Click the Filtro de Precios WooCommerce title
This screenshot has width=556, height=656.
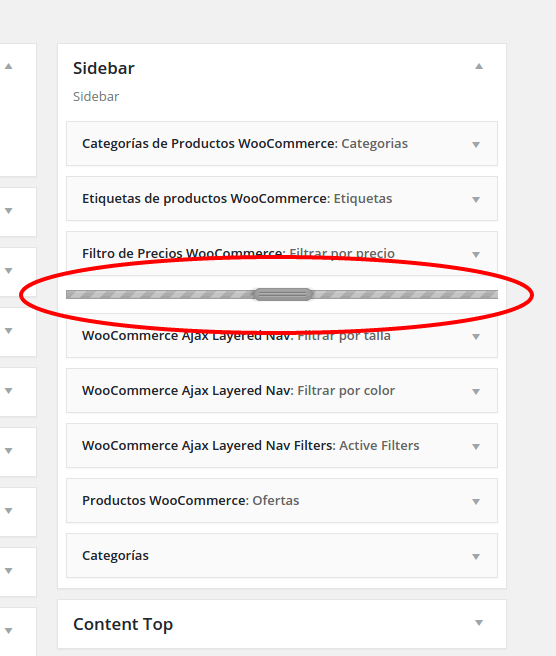[184, 253]
